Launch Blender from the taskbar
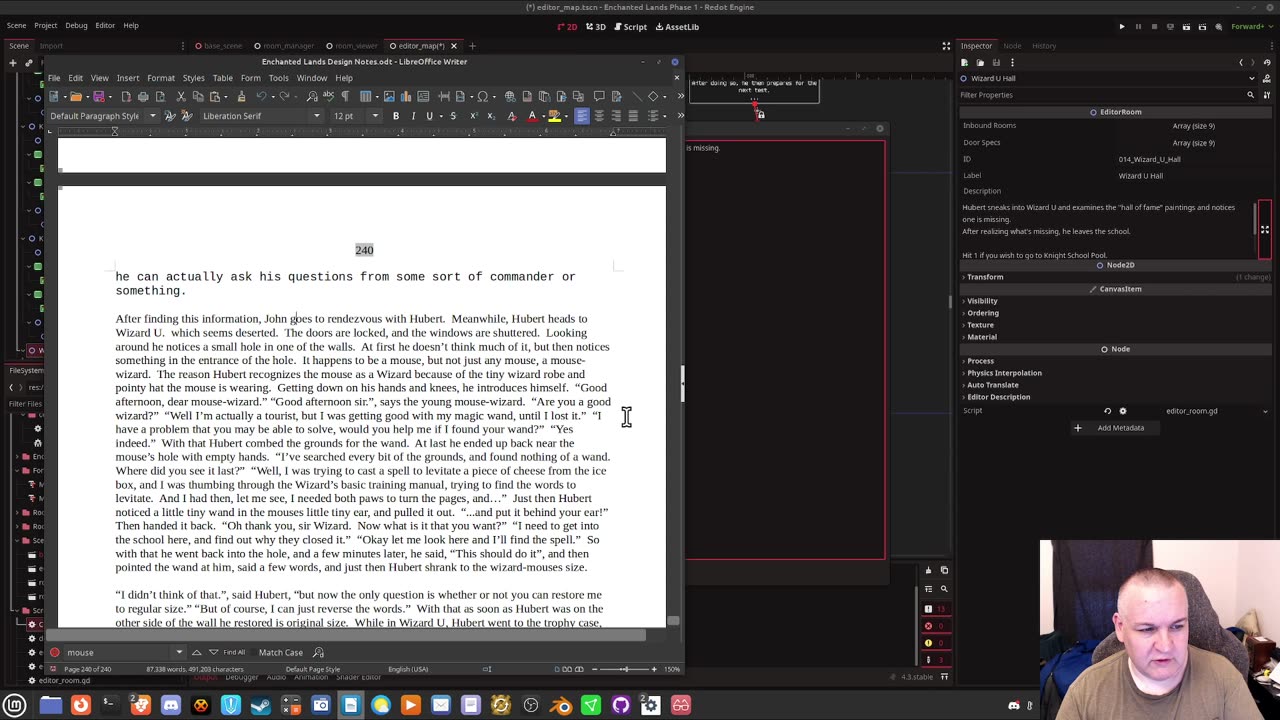Screen dimensions: 1280x720 [561, 705]
